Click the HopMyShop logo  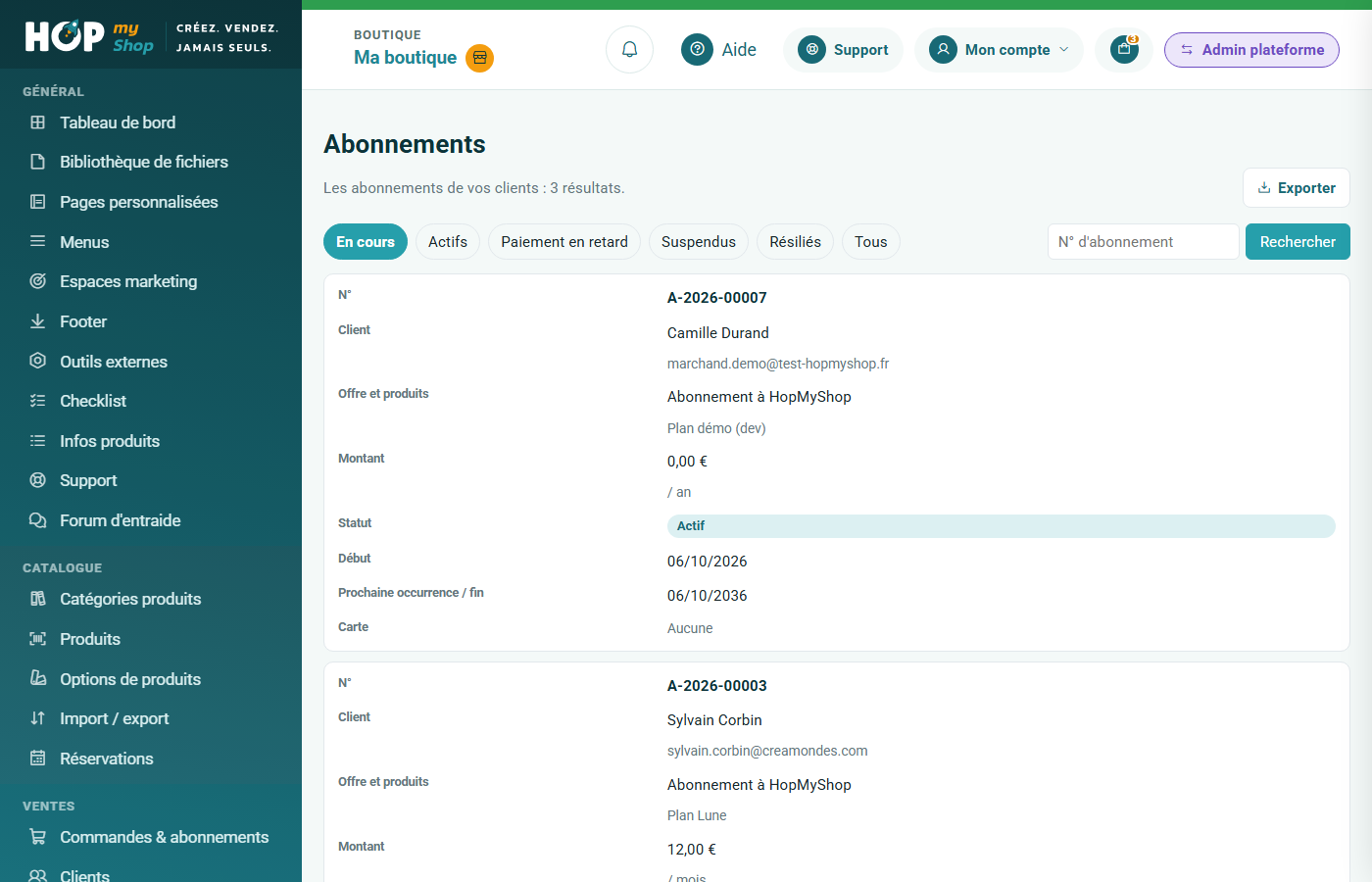coord(89,36)
